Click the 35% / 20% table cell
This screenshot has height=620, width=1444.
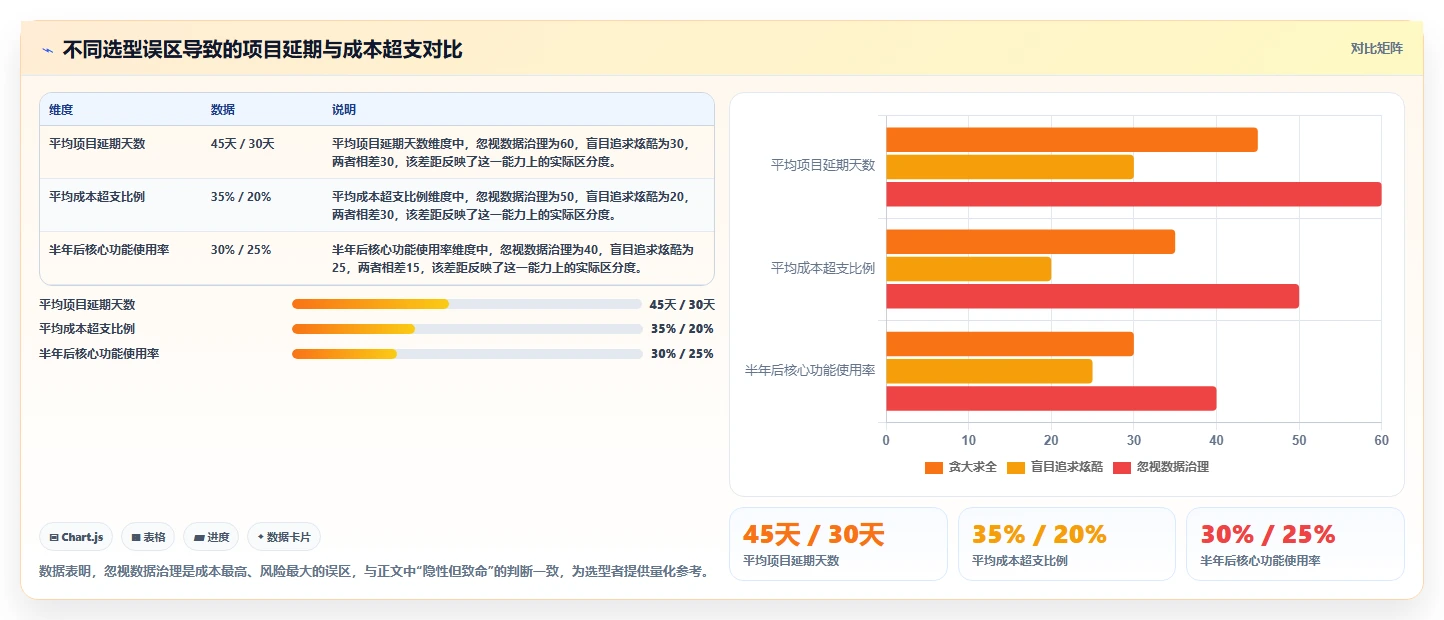pyautogui.click(x=241, y=197)
